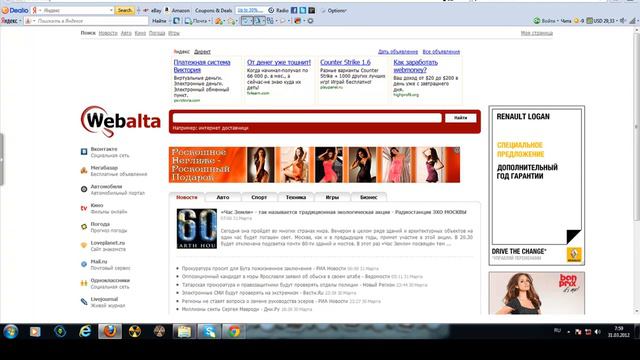Image resolution: width=640 pixels, height=360 pixels.
Task: Select the Спорт tab
Action: coord(259,197)
